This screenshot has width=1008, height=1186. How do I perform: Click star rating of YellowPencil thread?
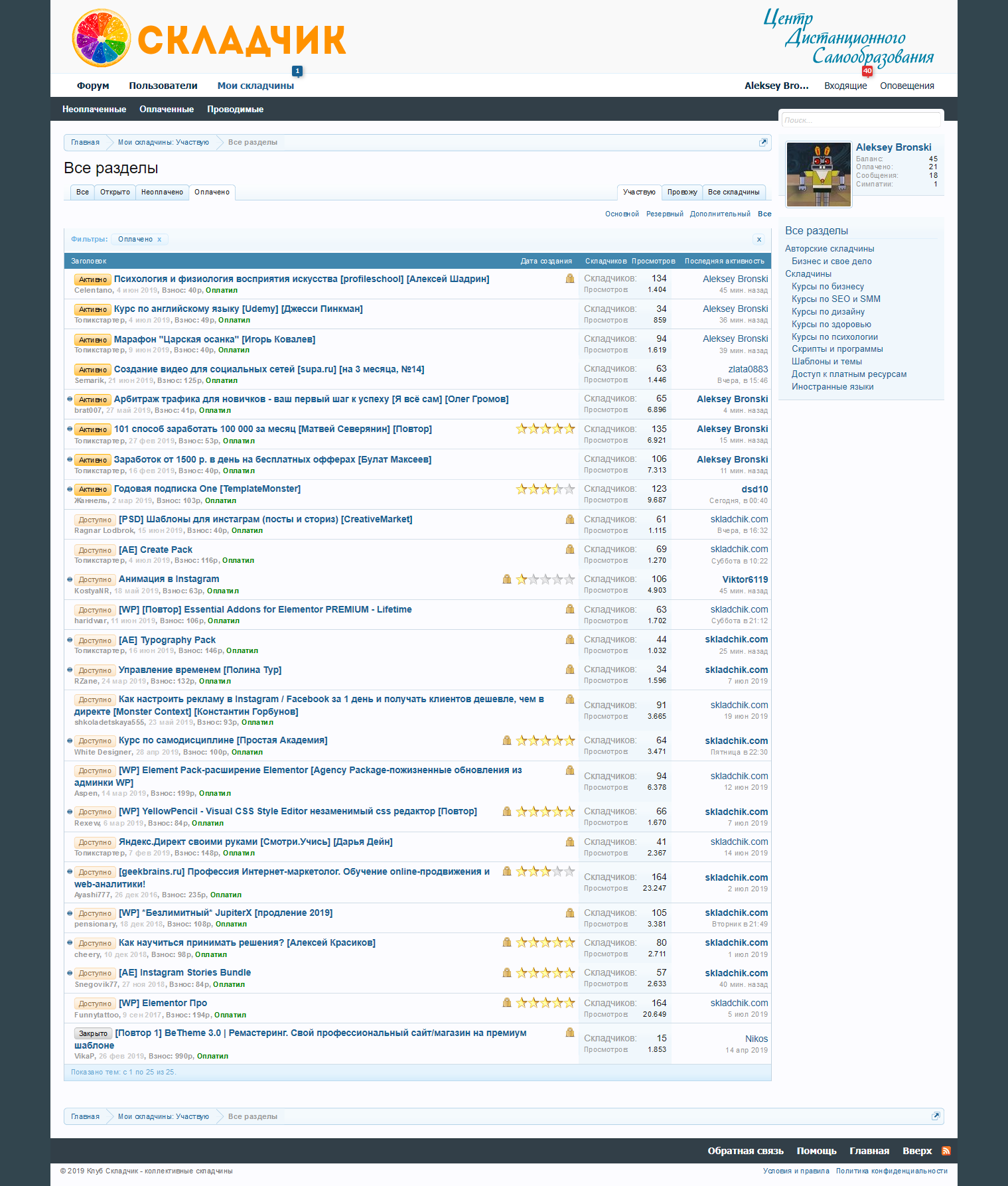point(545,811)
